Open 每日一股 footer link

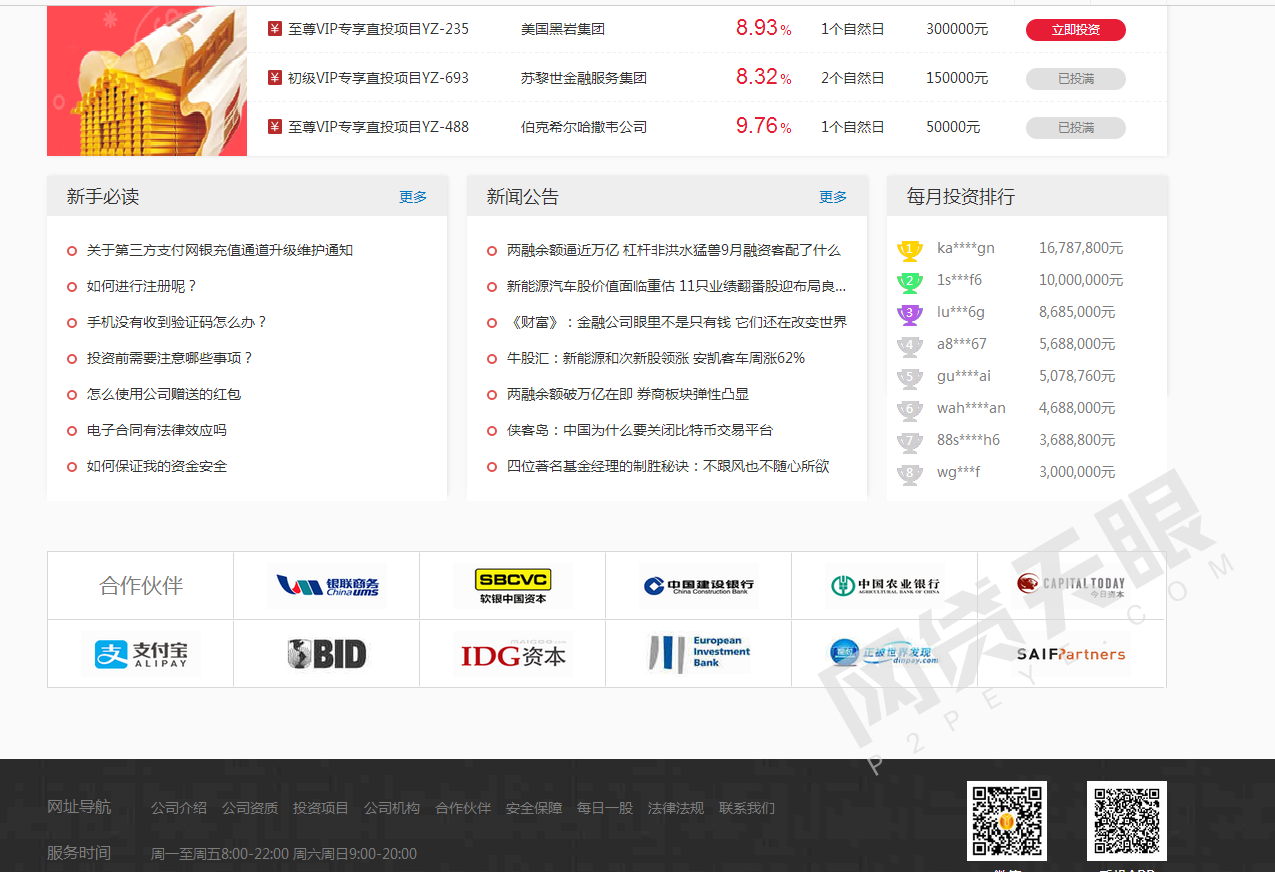pyautogui.click(x=605, y=808)
